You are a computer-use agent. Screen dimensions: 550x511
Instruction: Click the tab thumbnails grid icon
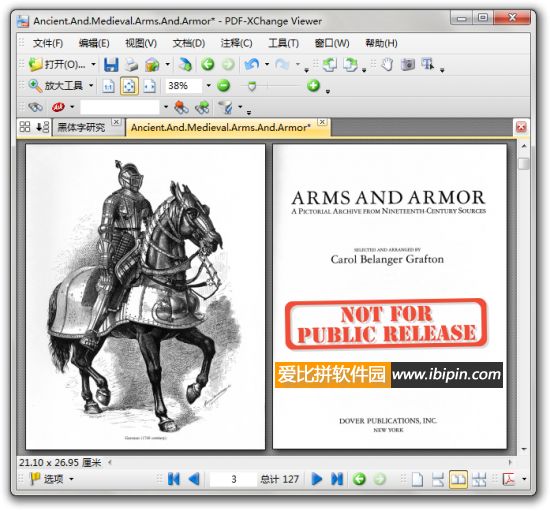(x=25, y=127)
